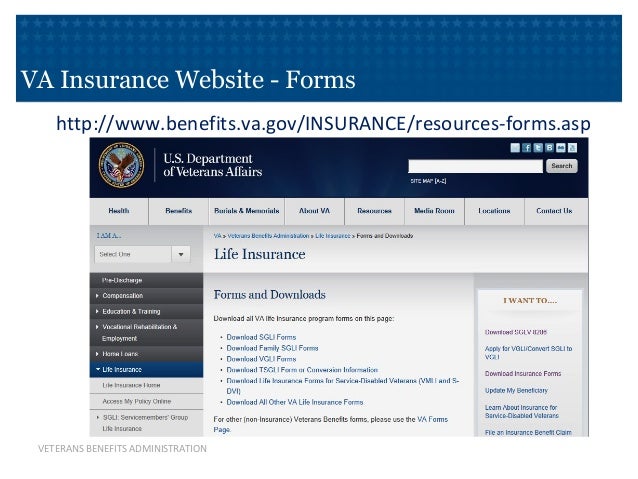Open Learn About Insurance for Service-Disabled Veterans
This screenshot has height=479, width=638.
pyautogui.click(x=522, y=411)
